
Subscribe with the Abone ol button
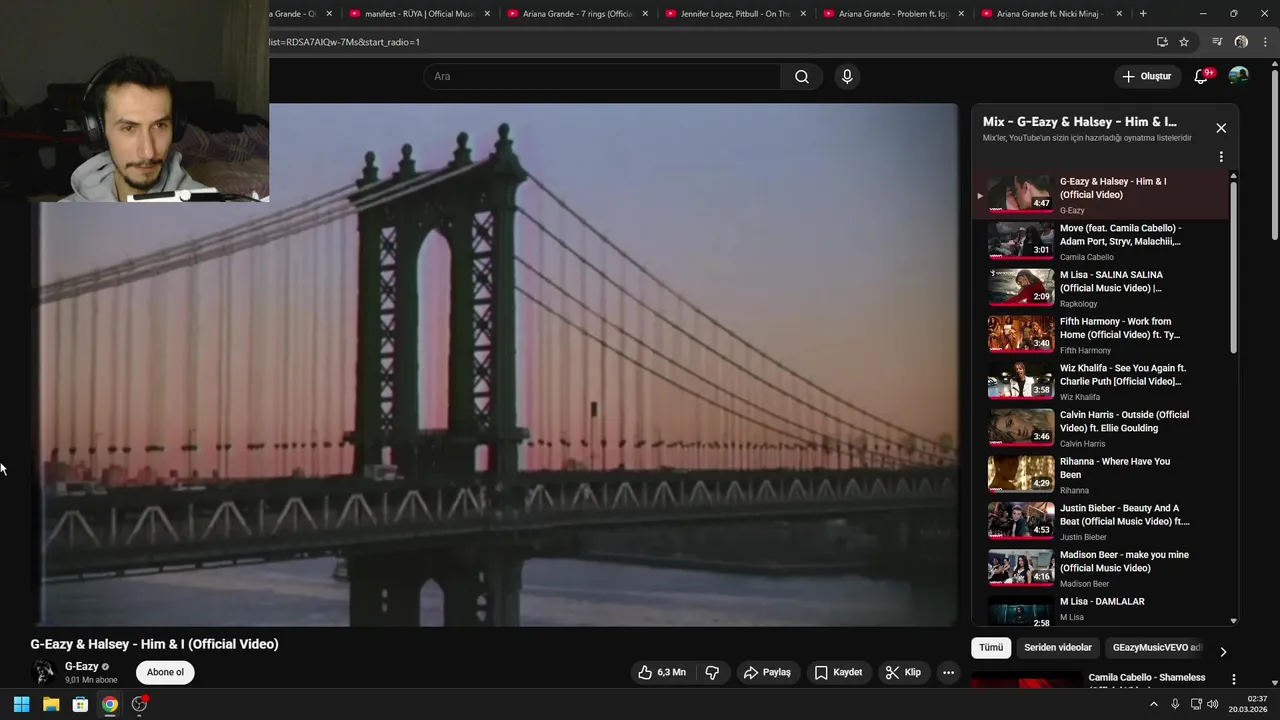165,672
